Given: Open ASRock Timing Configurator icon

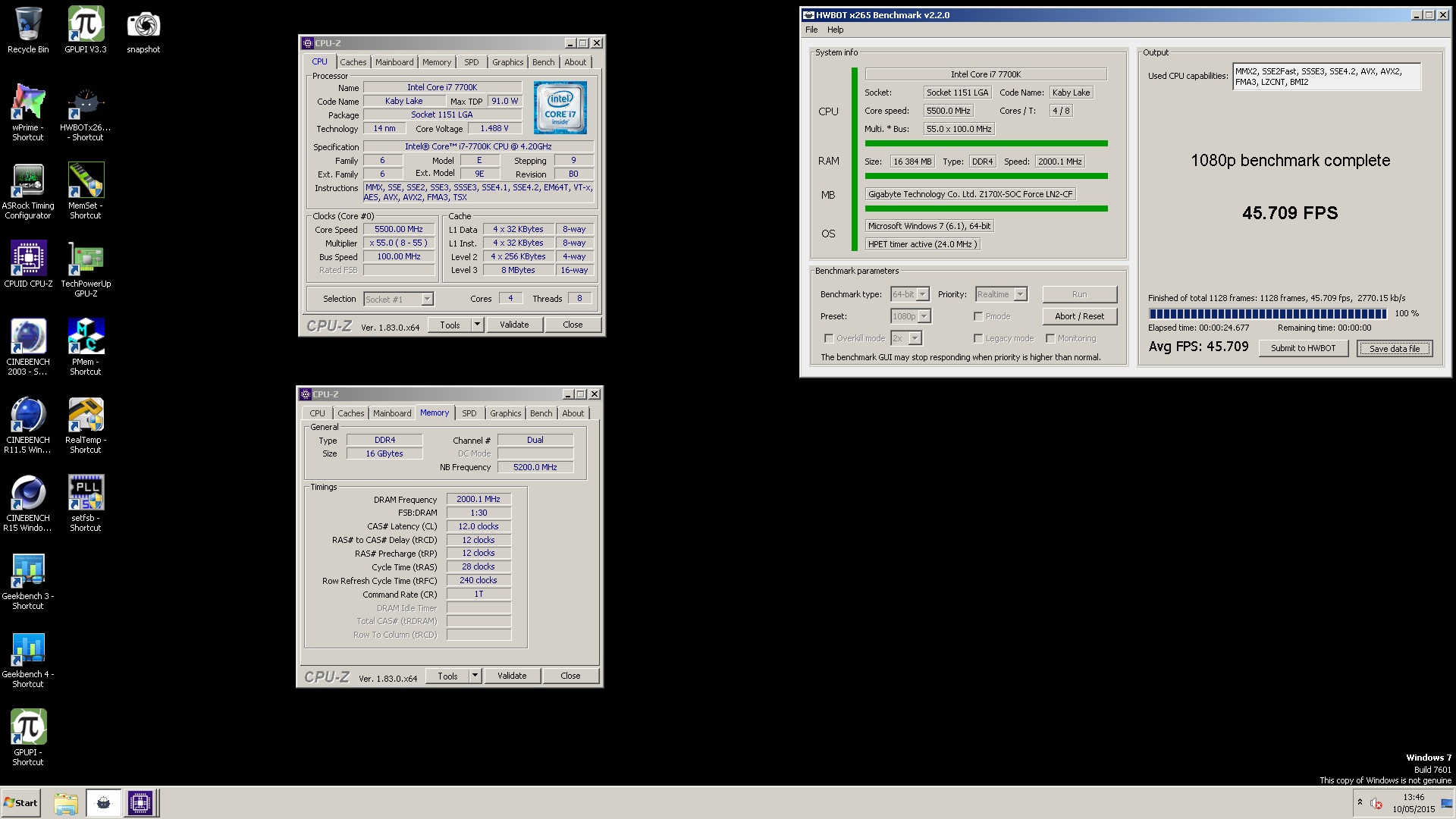Looking at the screenshot, I should 28,190.
